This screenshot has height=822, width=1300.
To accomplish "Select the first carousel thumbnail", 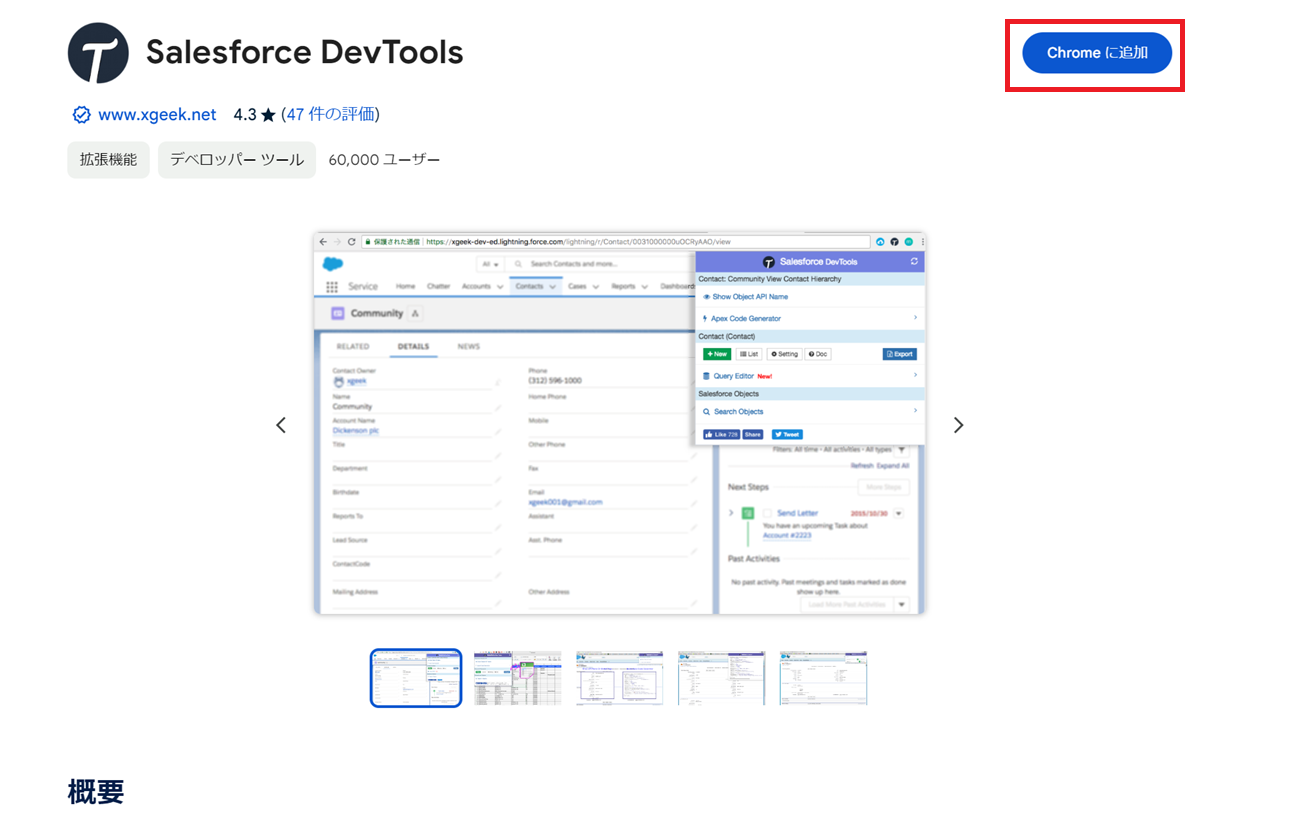I will coord(415,677).
